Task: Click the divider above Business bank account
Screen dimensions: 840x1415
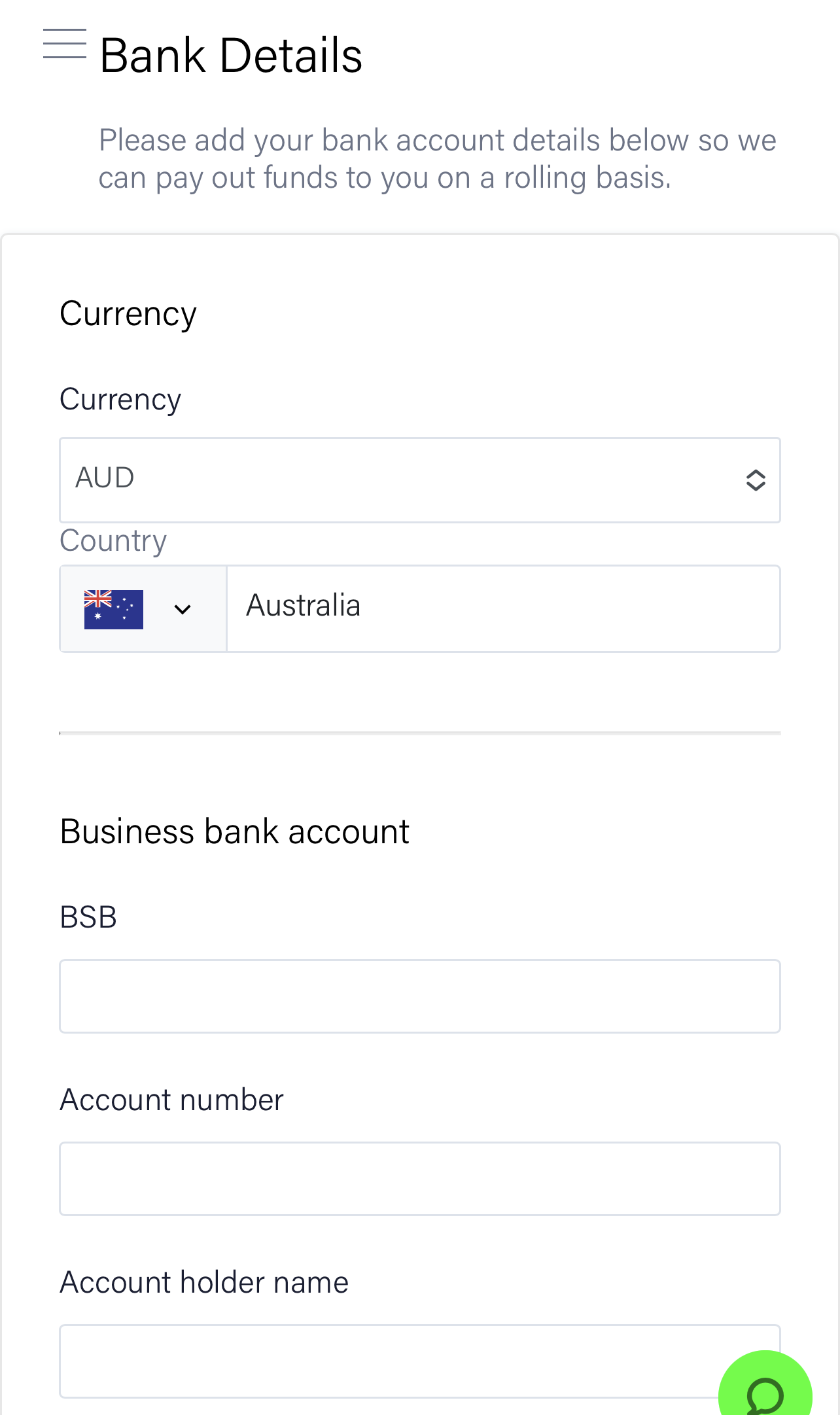Action: [x=419, y=733]
